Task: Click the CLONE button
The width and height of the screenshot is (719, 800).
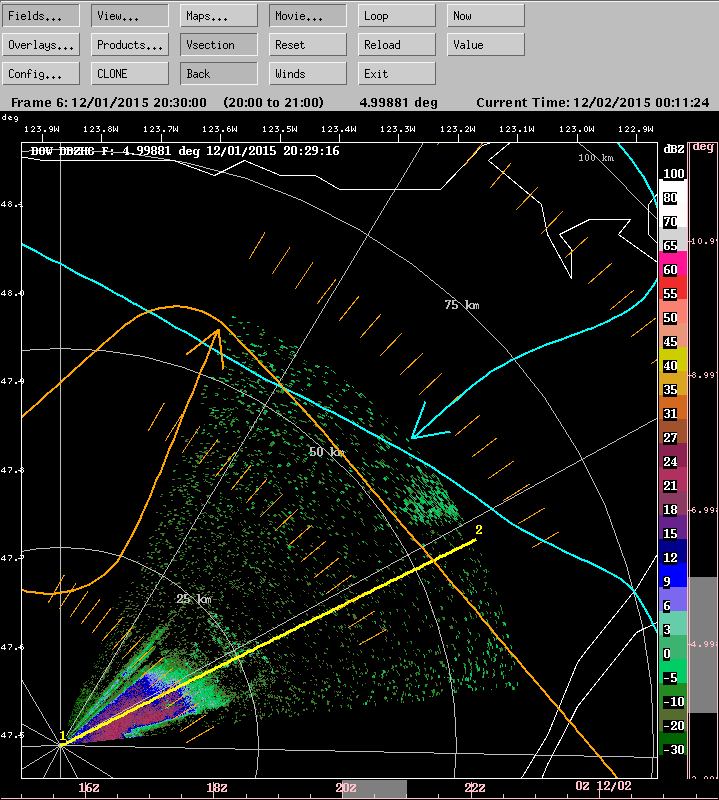Action: (130, 74)
